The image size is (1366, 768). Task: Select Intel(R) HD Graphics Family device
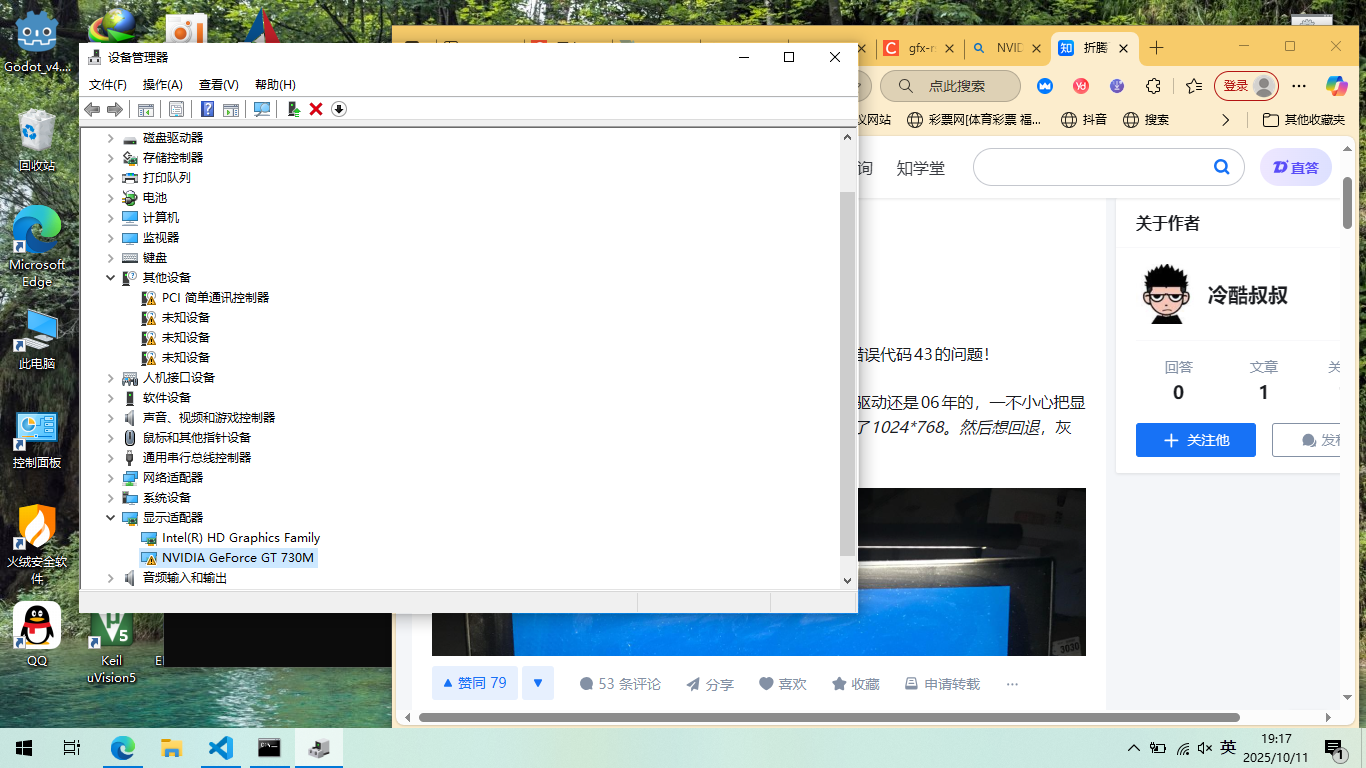pos(231,538)
